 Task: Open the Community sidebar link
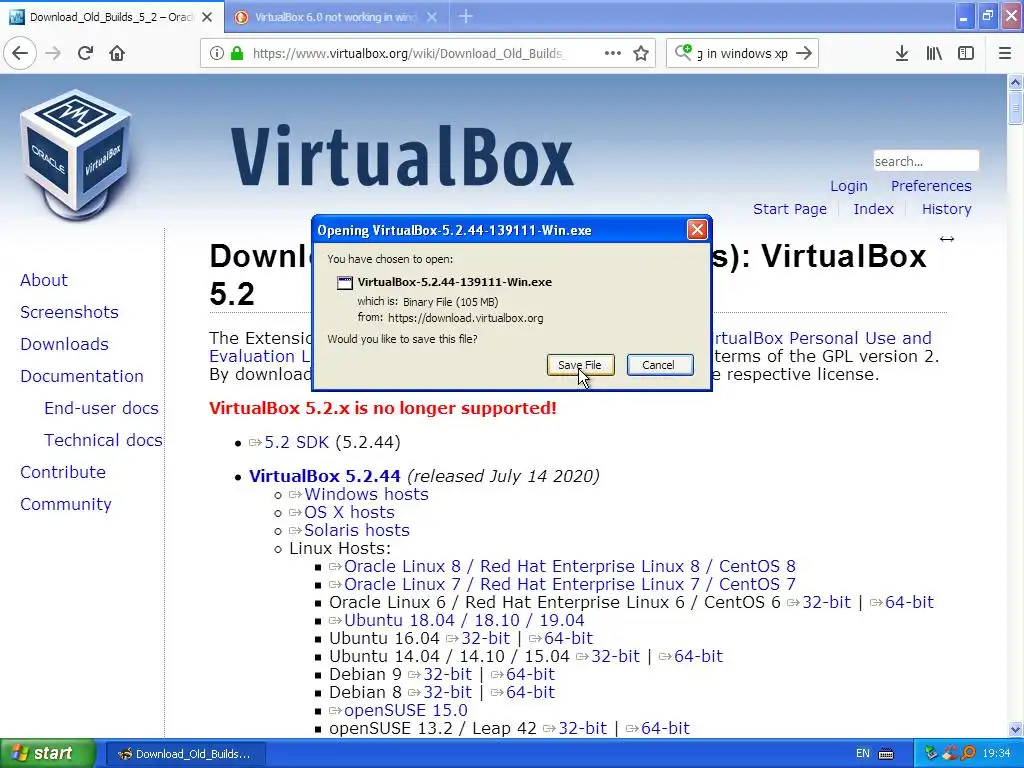point(65,504)
